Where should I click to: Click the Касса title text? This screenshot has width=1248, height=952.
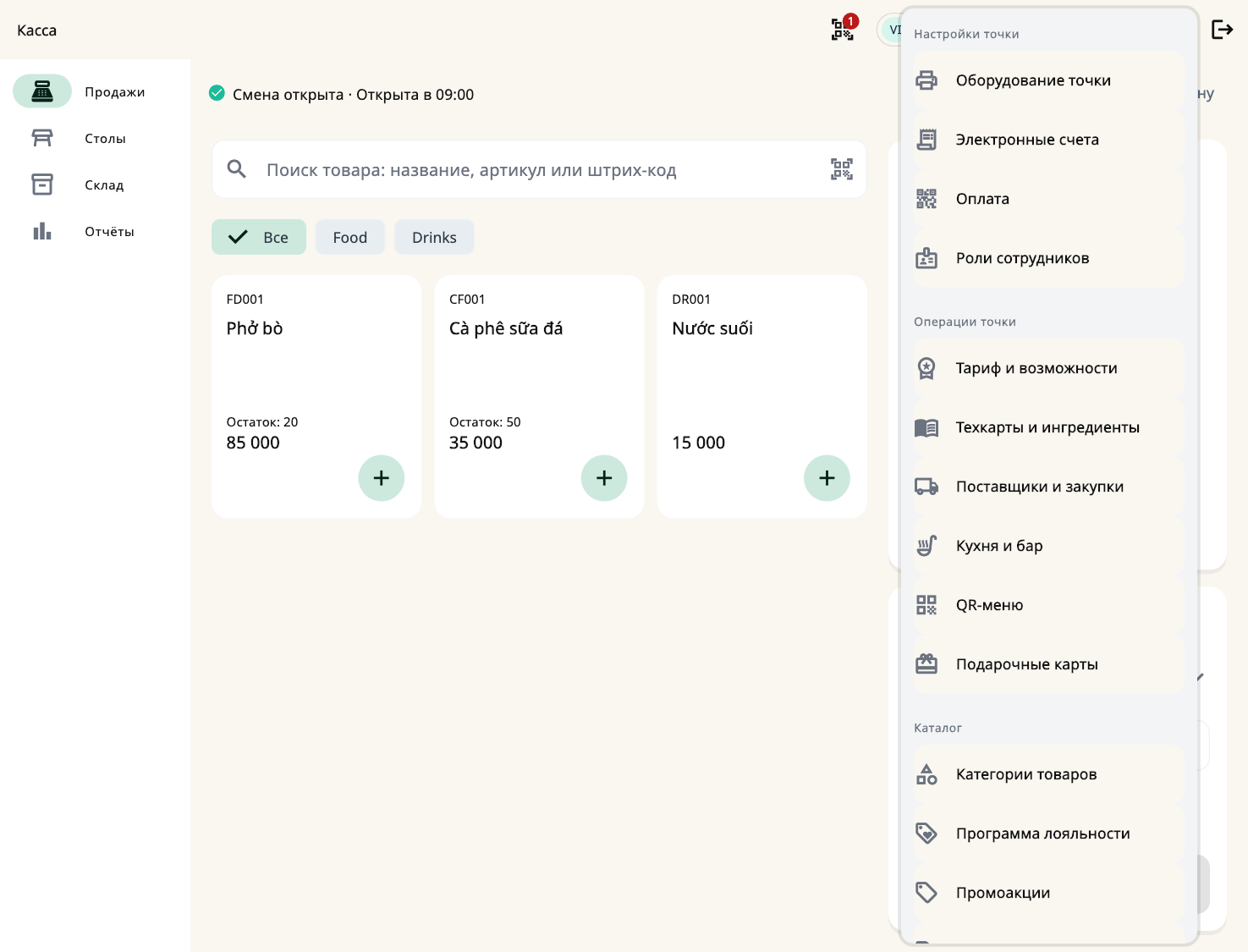[x=37, y=30]
